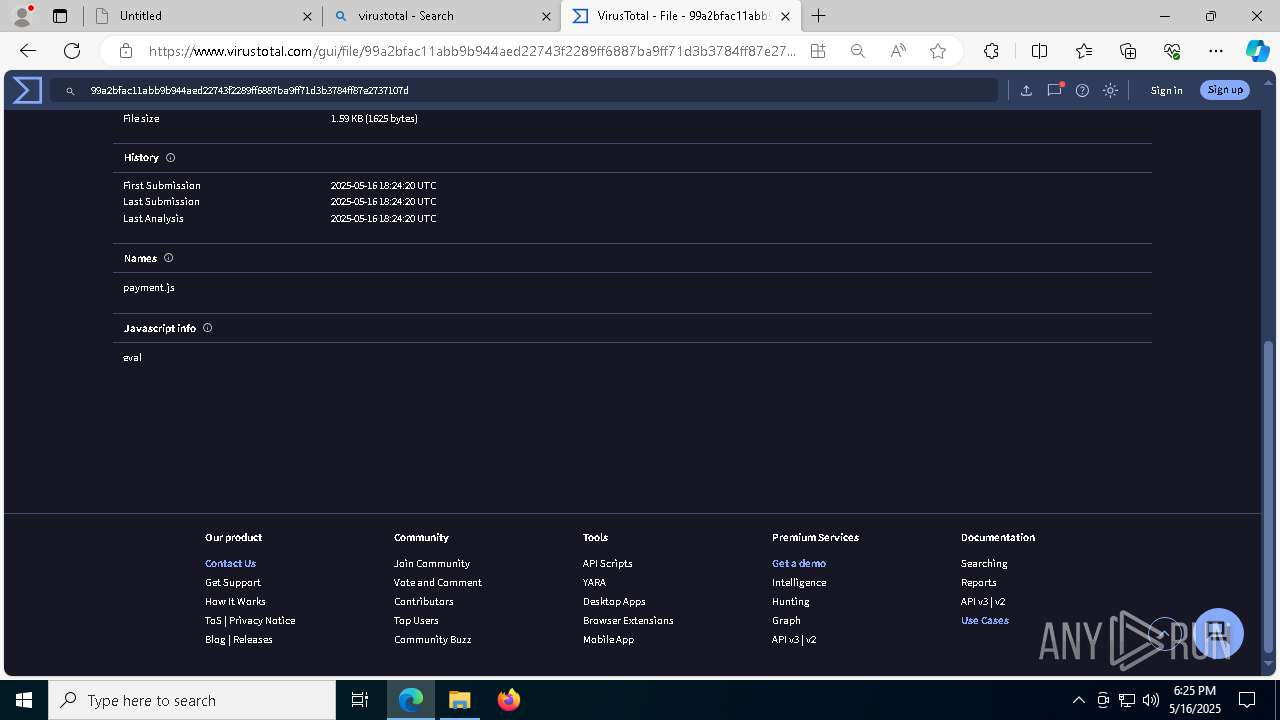Open the Edge settings and more menu

1216,51
